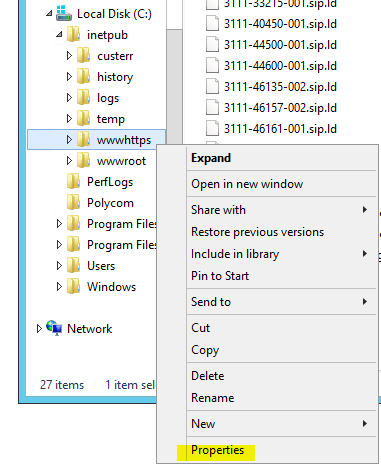This screenshot has width=381, height=464.
Task: Click the Windows folder icon
Action: 73,287
